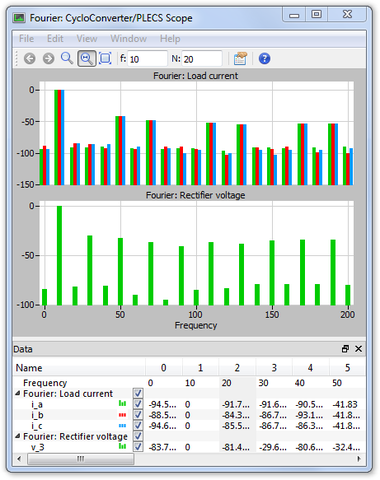Open the File menu
380x480 pixels.
coord(26,39)
